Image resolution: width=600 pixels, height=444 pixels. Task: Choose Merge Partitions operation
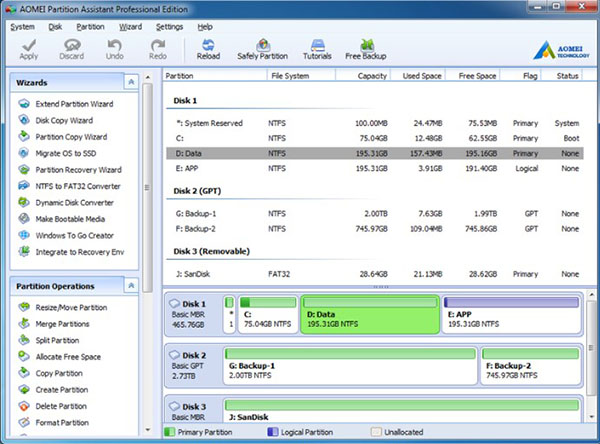coord(54,324)
